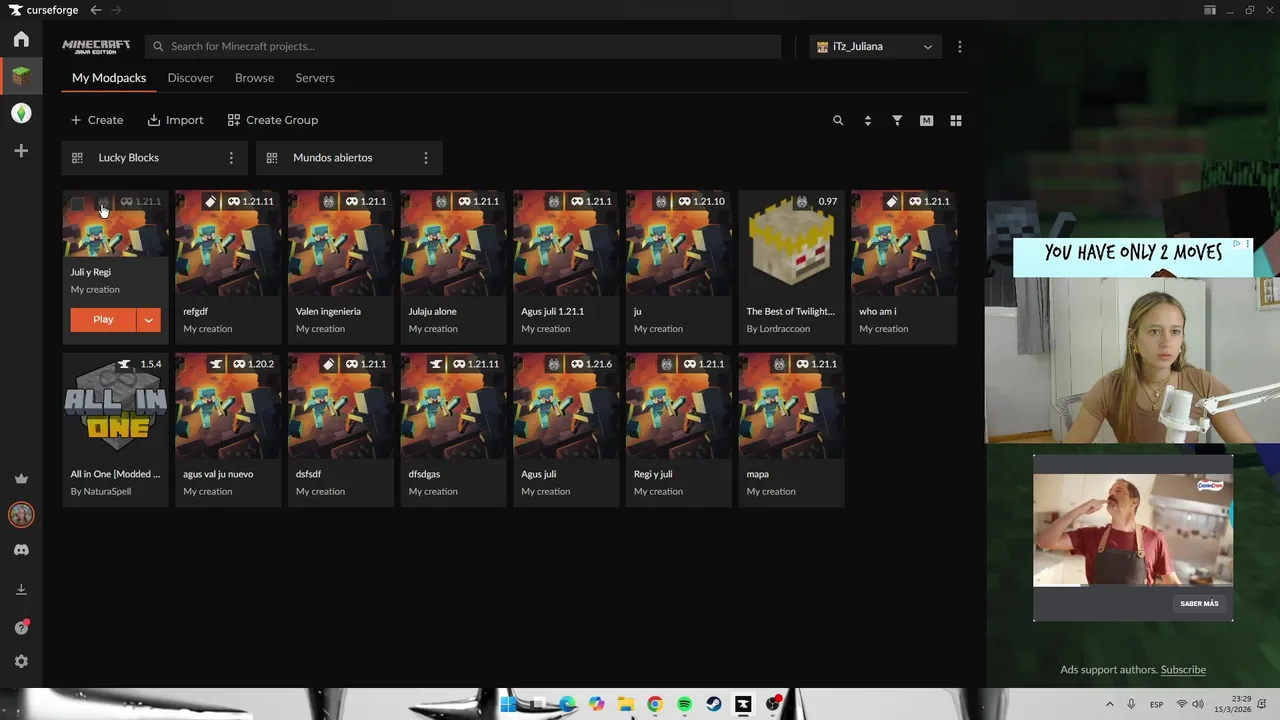1280x720 pixels.
Task: Click the Import button
Action: pyautogui.click(x=175, y=120)
